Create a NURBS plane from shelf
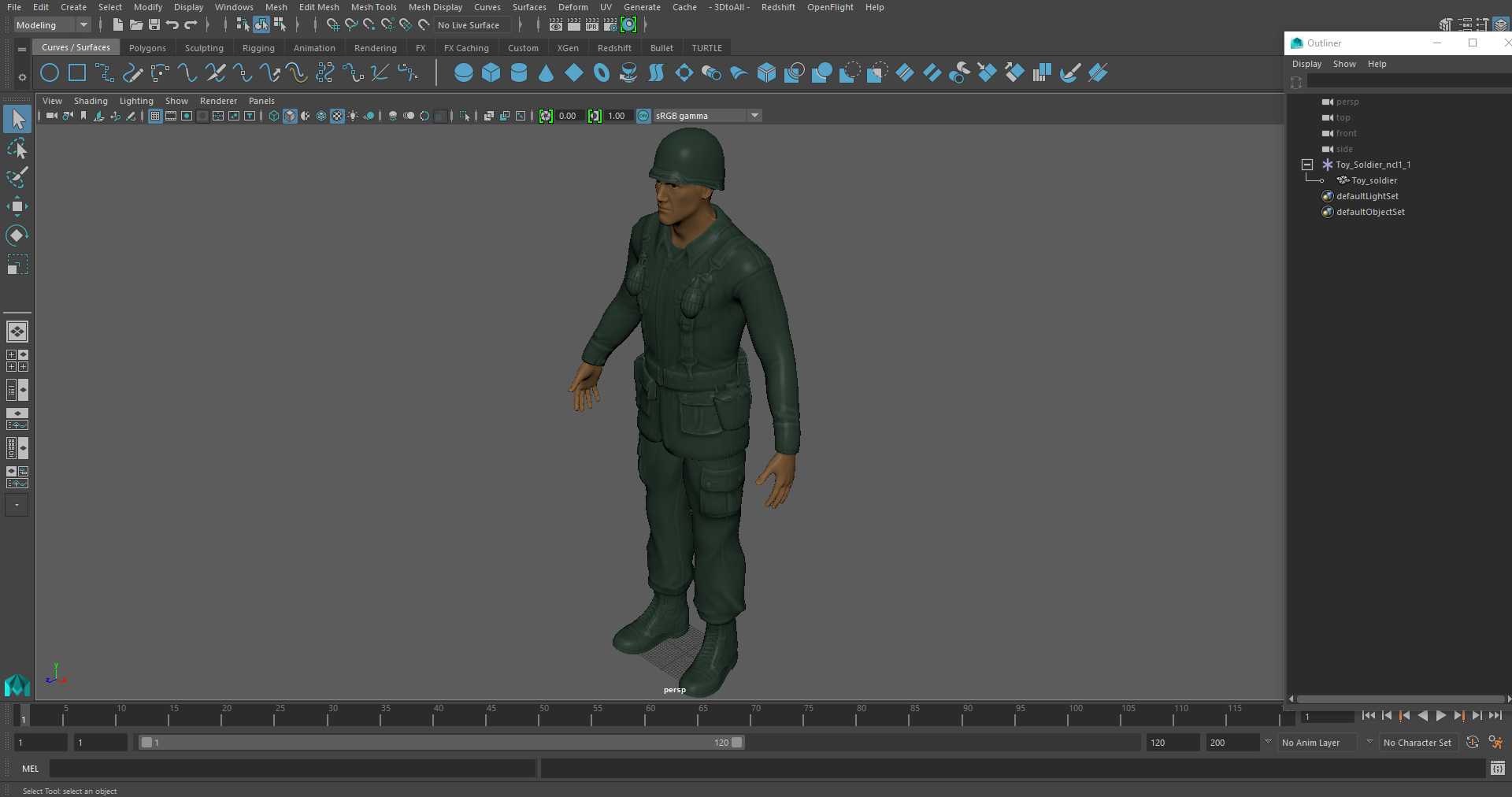1512x797 pixels. 574,73
